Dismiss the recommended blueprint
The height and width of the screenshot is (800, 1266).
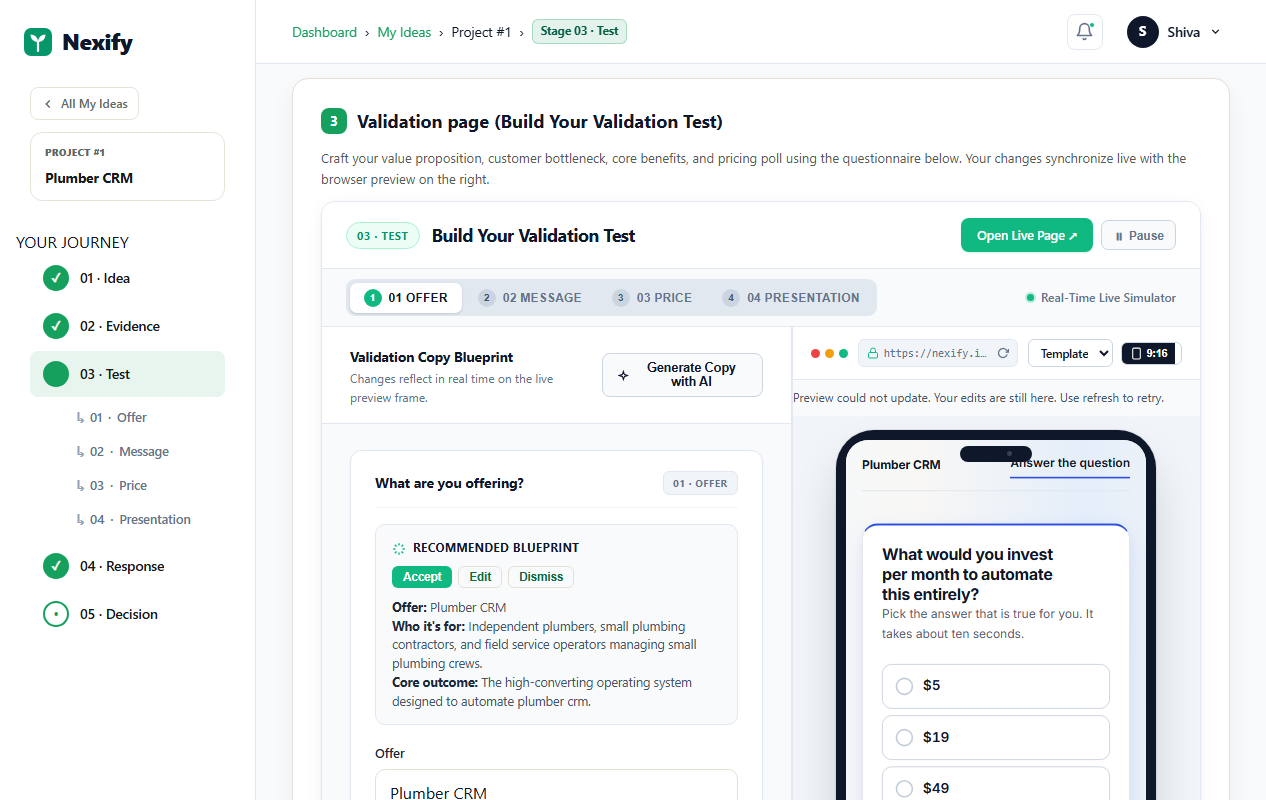pos(541,577)
